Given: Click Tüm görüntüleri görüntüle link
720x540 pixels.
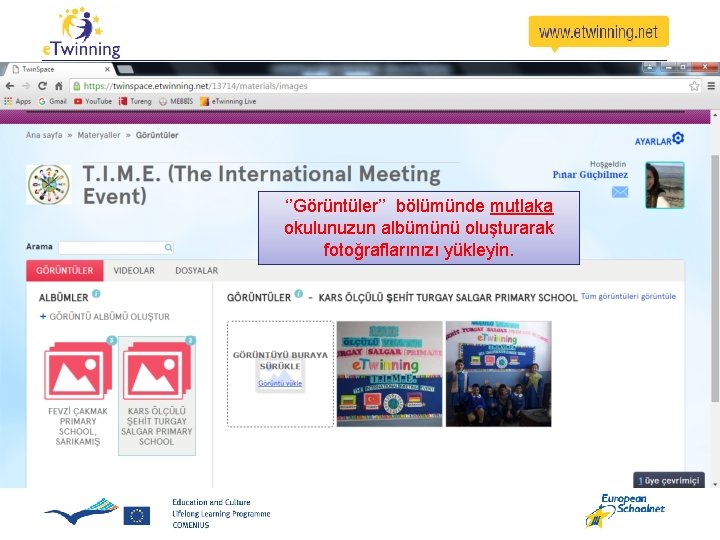Looking at the screenshot, I should click(628, 296).
